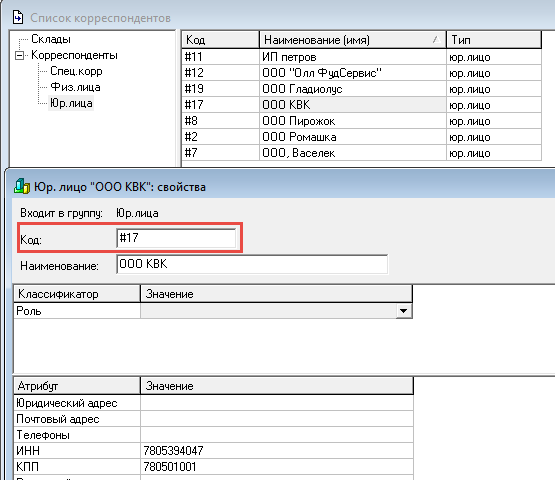Select the Юр.лица tree item
The height and width of the screenshot is (480, 555).
71,103
